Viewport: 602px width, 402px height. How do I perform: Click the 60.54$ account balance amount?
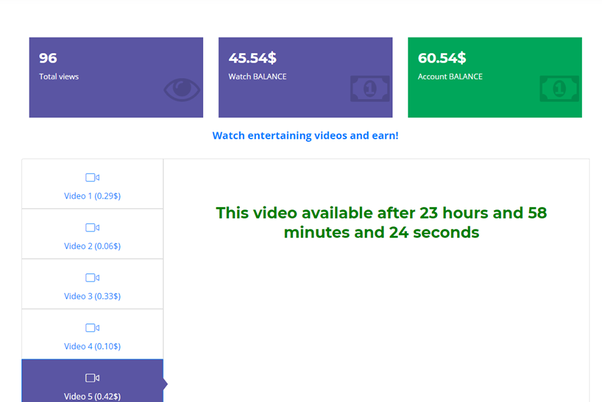coord(442,58)
